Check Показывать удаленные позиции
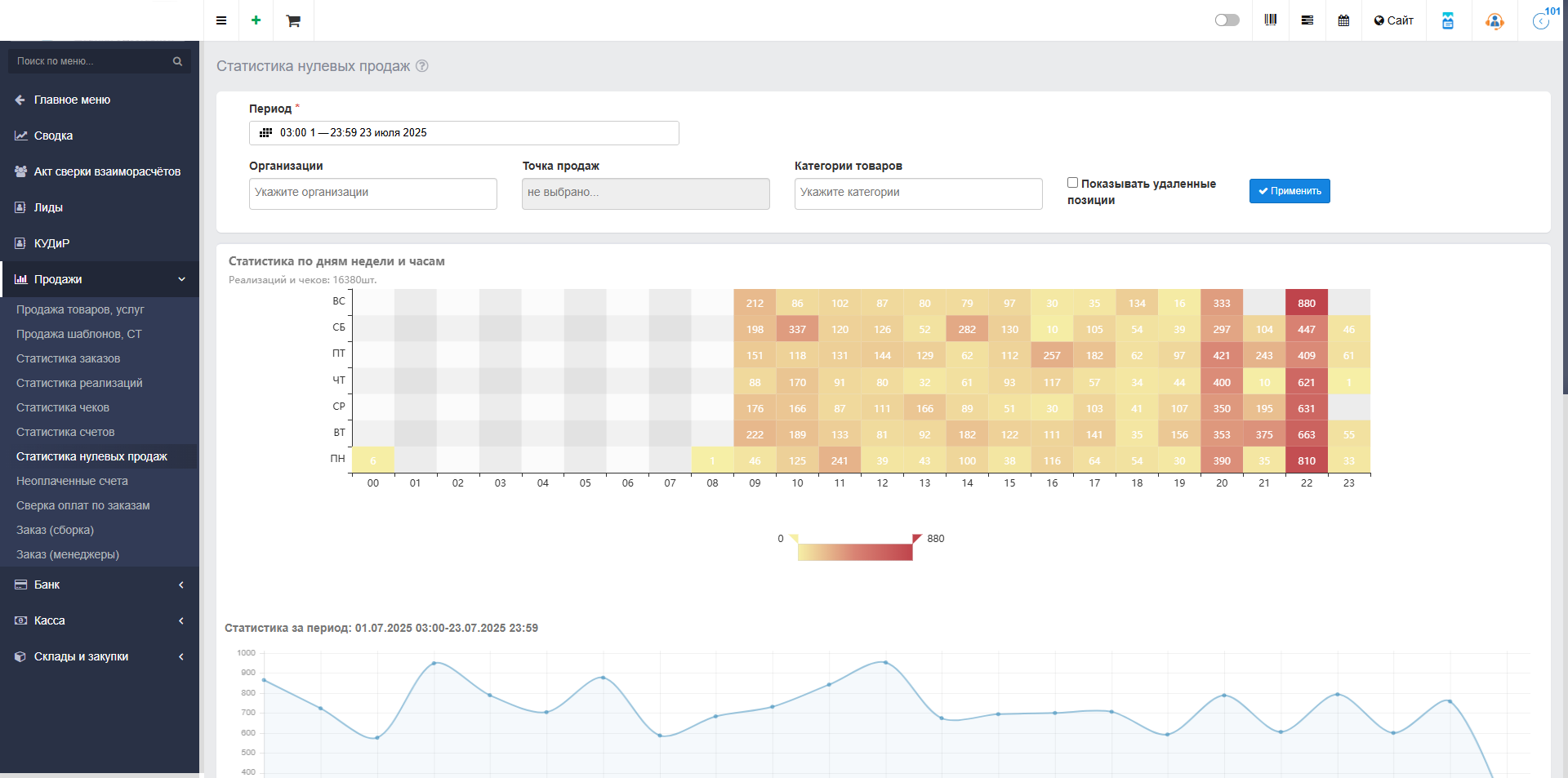This screenshot has height=778, width=1568. [x=1073, y=183]
